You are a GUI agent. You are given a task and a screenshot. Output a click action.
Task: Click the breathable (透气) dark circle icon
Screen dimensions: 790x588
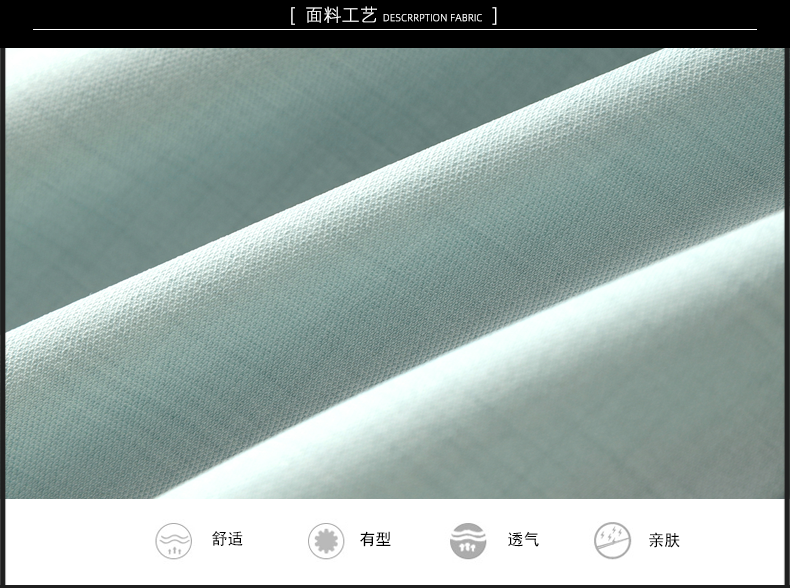pyautogui.click(x=468, y=541)
